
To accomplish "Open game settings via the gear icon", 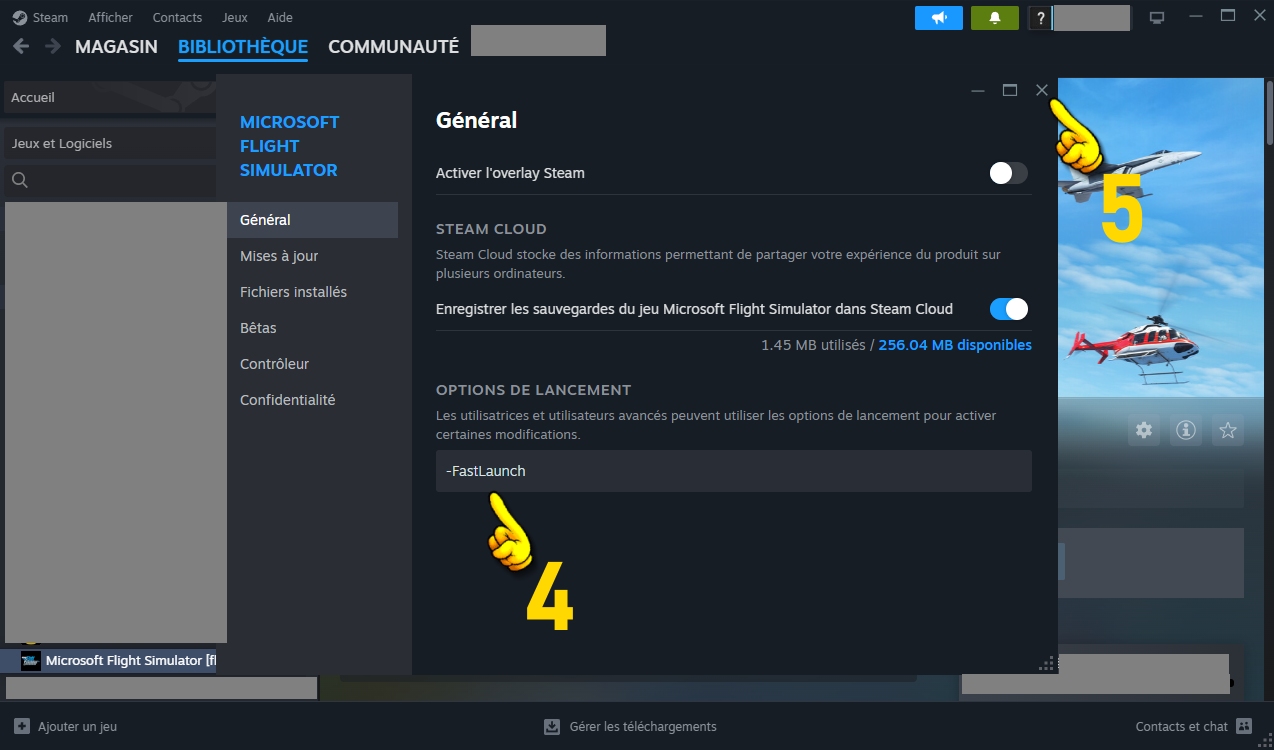I will click(x=1144, y=430).
